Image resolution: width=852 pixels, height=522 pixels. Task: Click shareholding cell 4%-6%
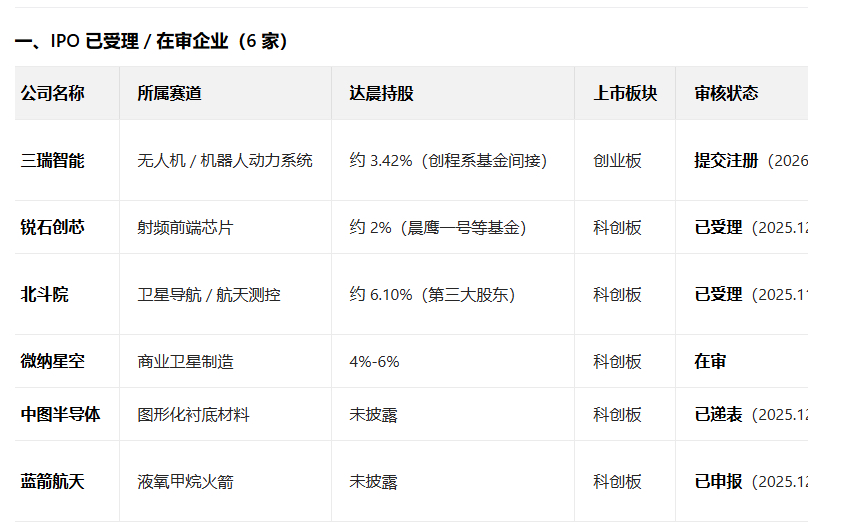pos(374,361)
